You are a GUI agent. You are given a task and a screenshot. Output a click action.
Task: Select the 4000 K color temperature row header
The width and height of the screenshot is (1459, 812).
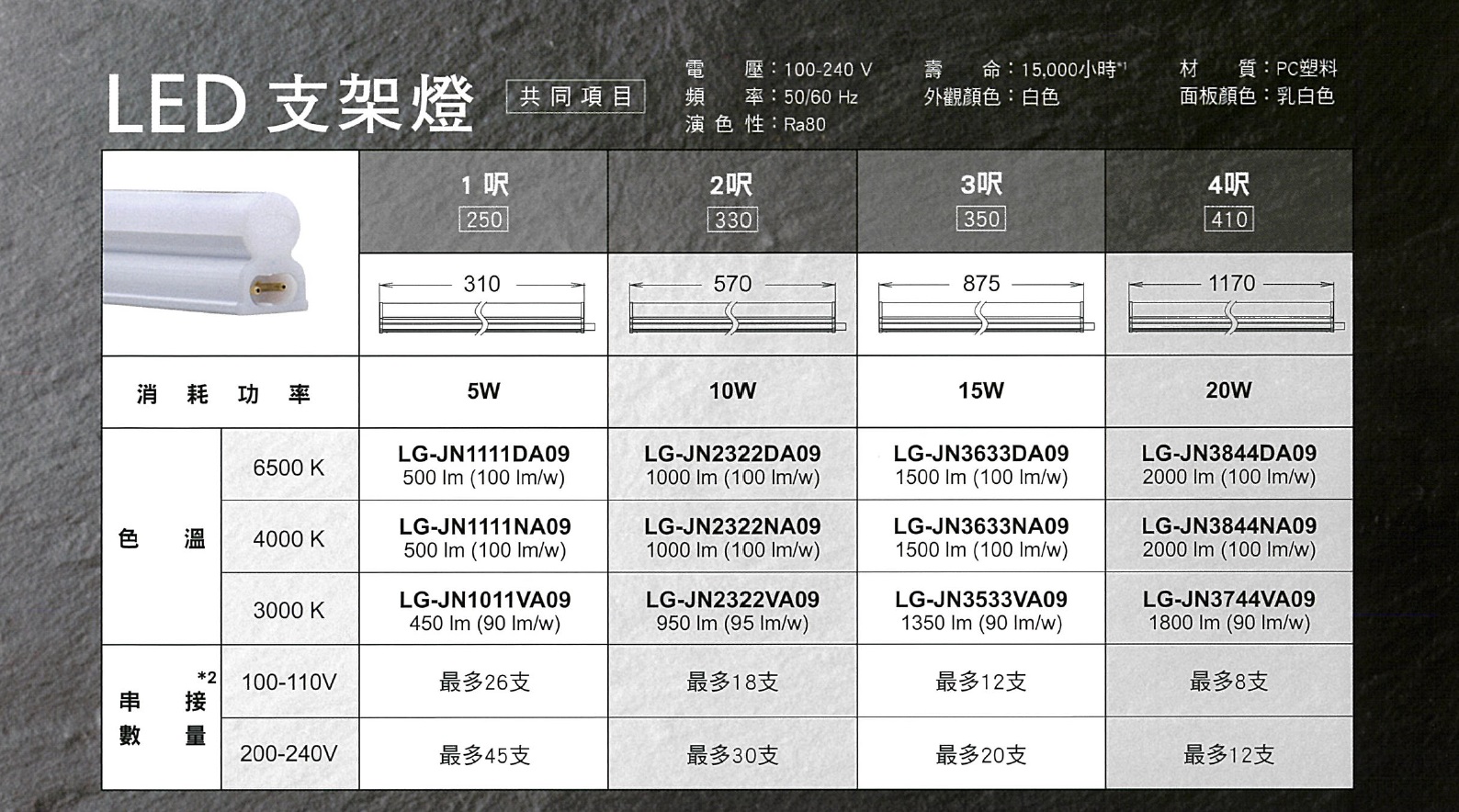coord(288,538)
